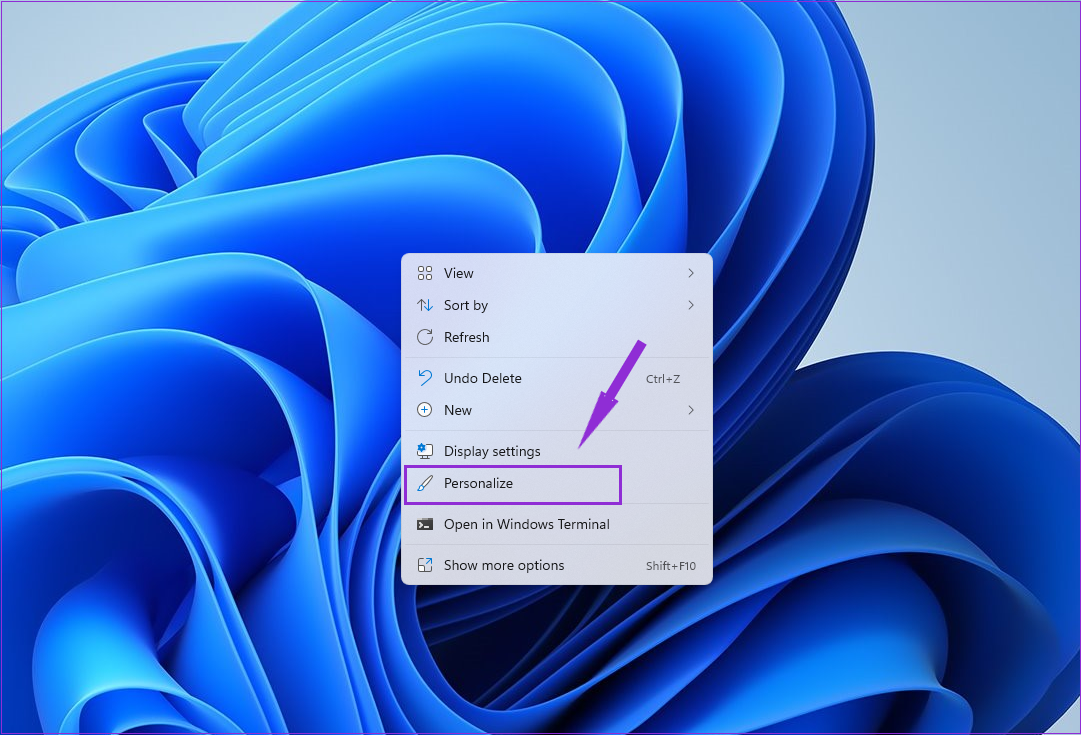The width and height of the screenshot is (1081, 735).
Task: Choose Display settings from the menu
Action: pos(492,450)
